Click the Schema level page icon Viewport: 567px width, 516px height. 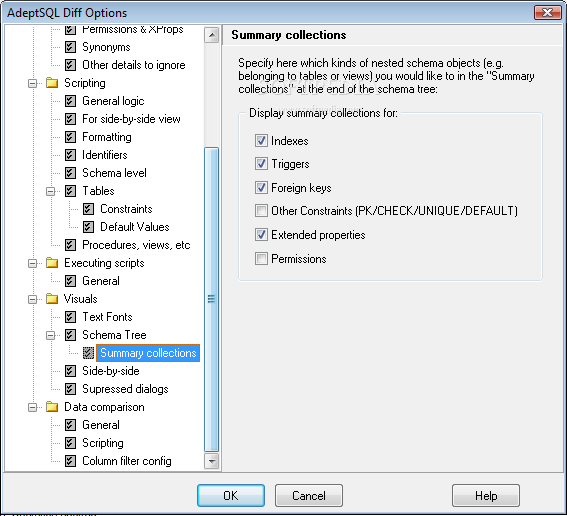coord(70,173)
